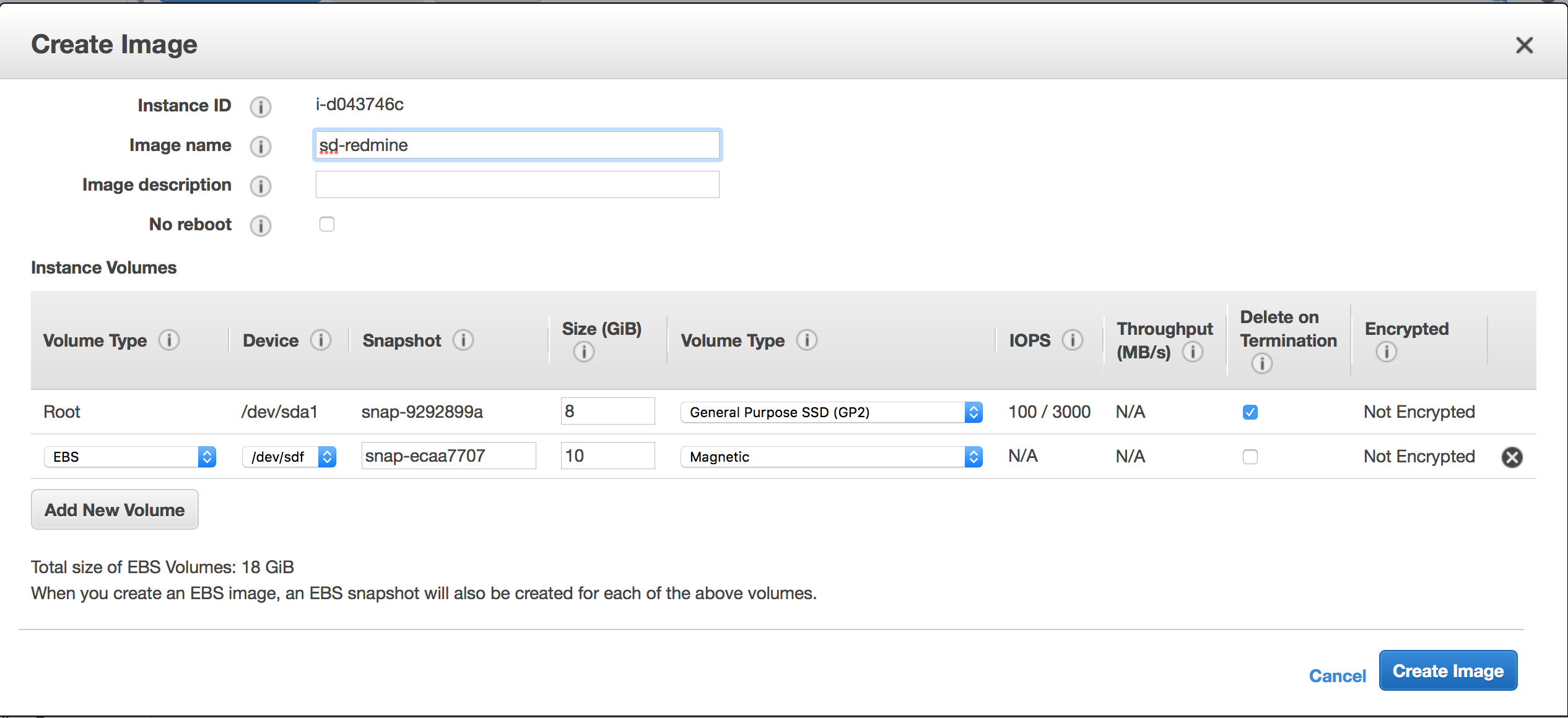
Task: Click the Image name info icon
Action: click(260, 146)
